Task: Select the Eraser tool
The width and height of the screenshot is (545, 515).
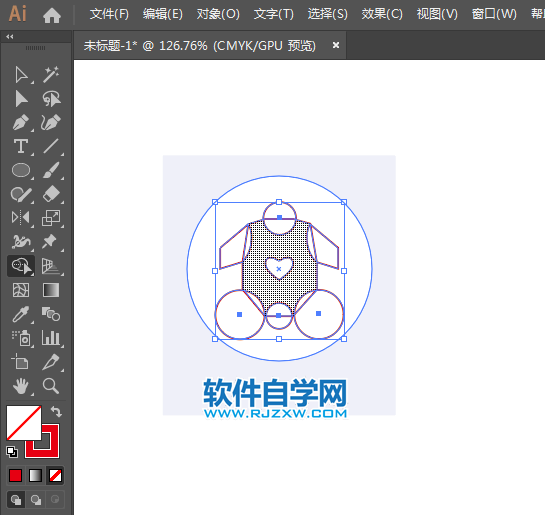Action: tap(51, 194)
